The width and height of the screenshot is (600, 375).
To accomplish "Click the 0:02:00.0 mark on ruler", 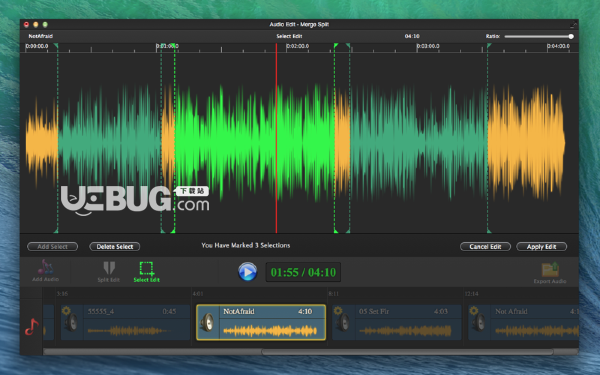I will 298,46.
